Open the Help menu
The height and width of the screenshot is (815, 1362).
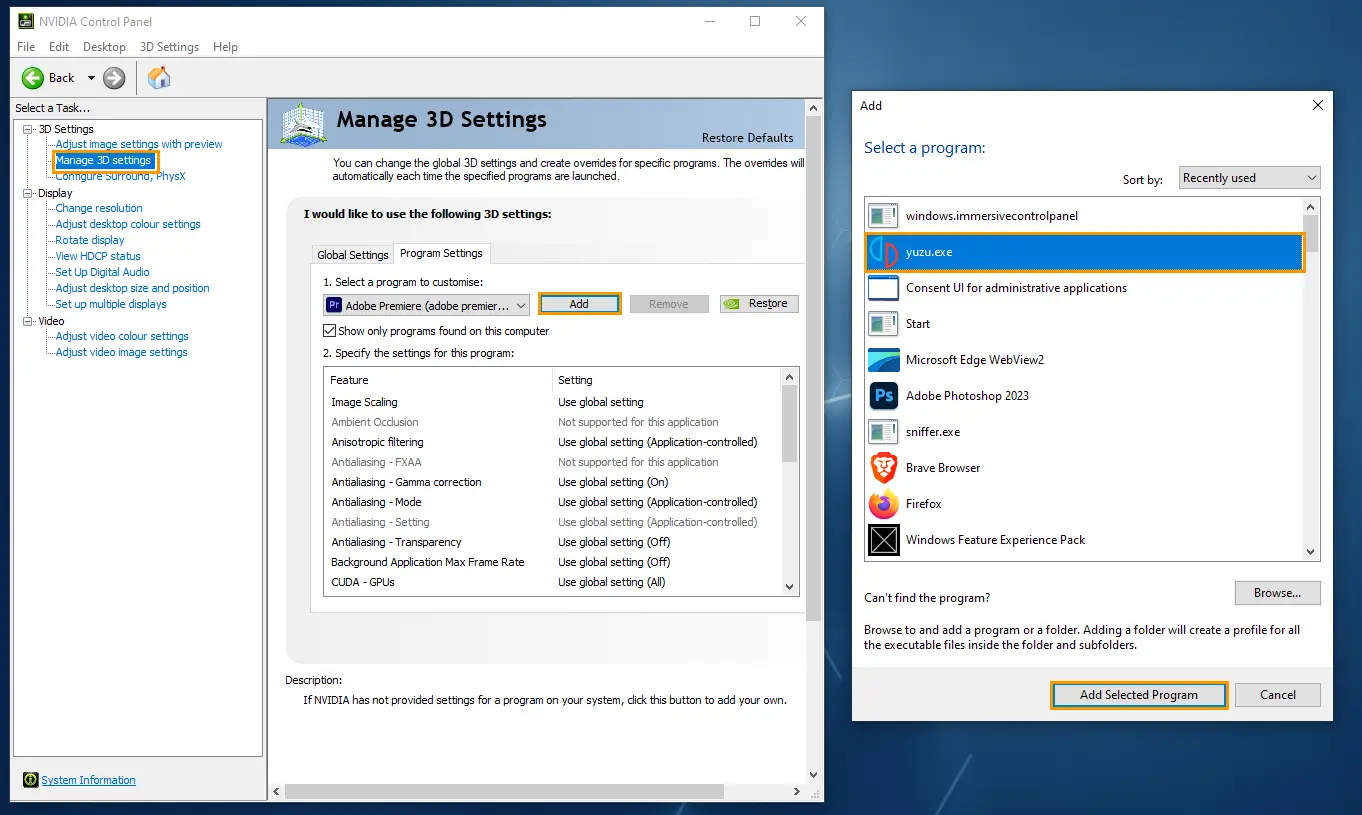(x=225, y=47)
